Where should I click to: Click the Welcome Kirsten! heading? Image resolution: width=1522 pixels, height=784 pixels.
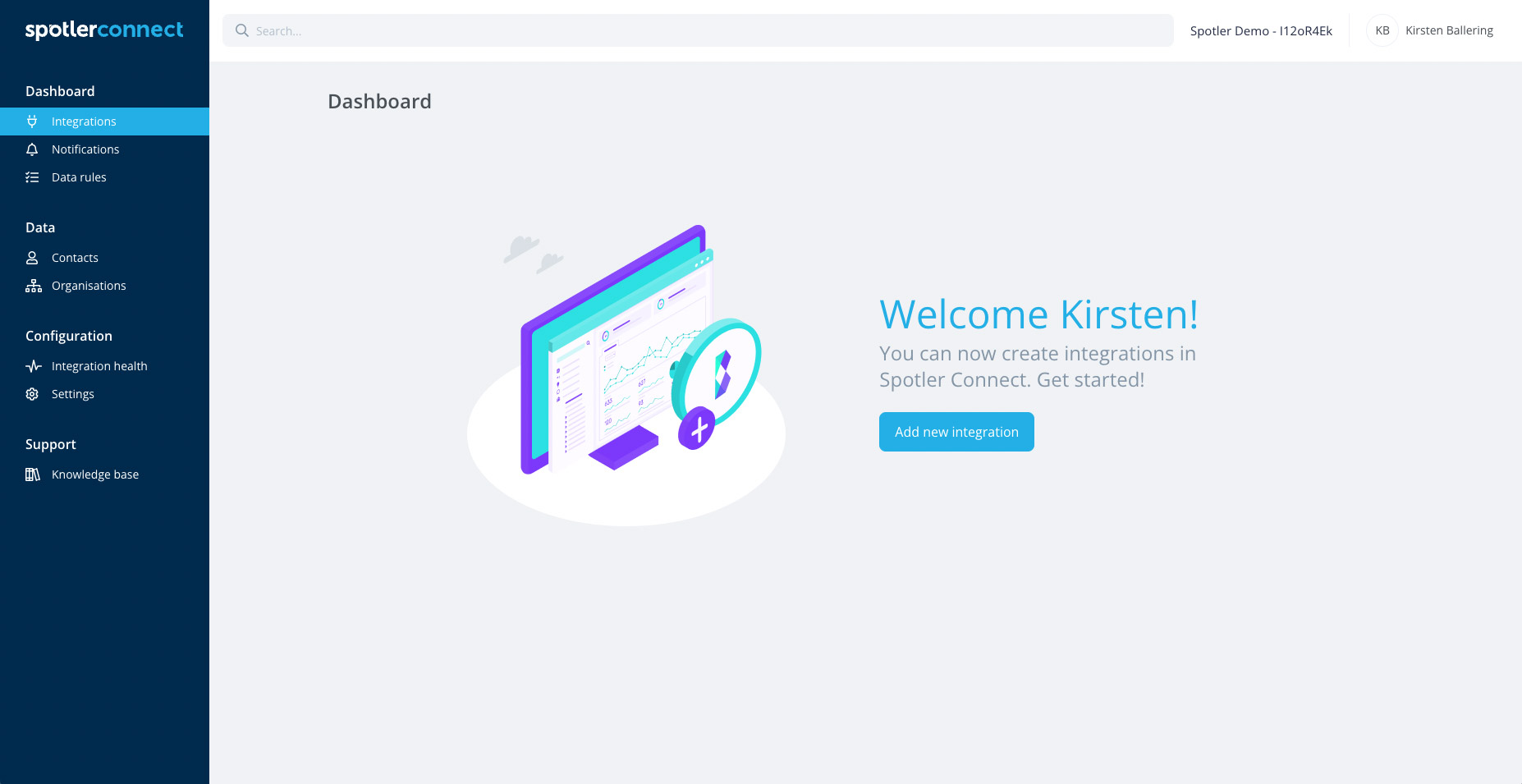coord(1038,314)
